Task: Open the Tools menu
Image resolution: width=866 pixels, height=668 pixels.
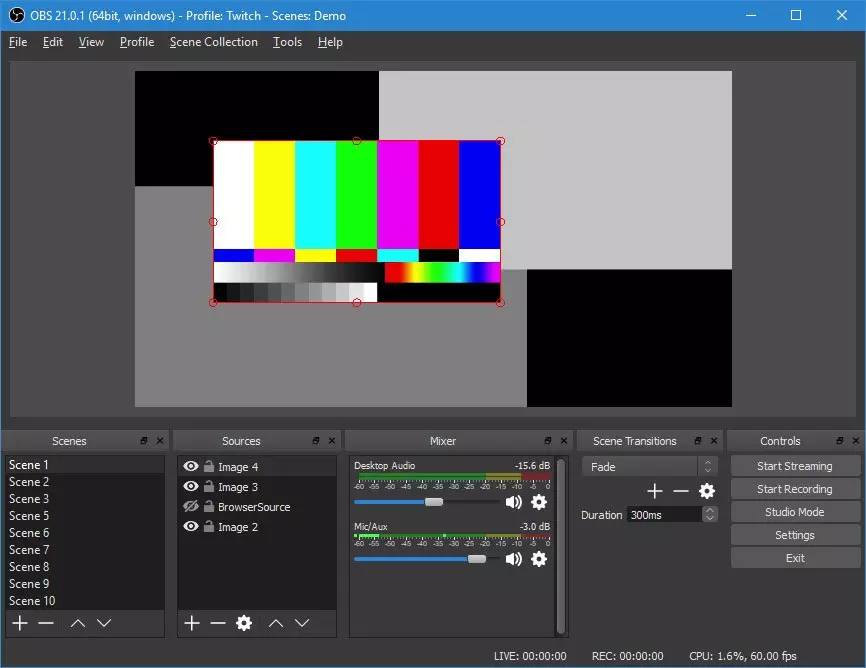Action: (287, 42)
